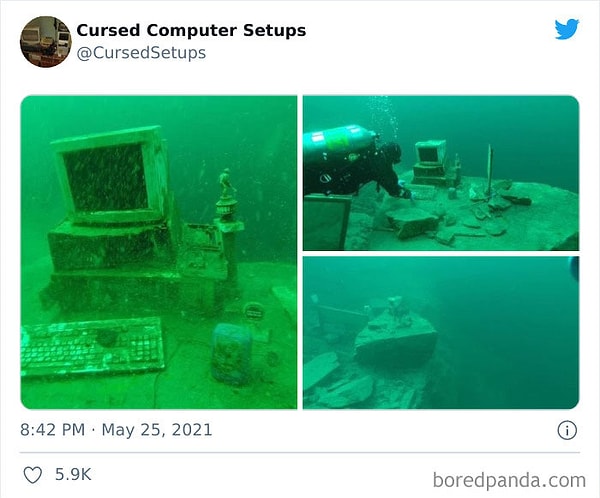Screen dimensions: 600x498
Task: Open the Cursed Computer Setups display name
Action: click(191, 30)
